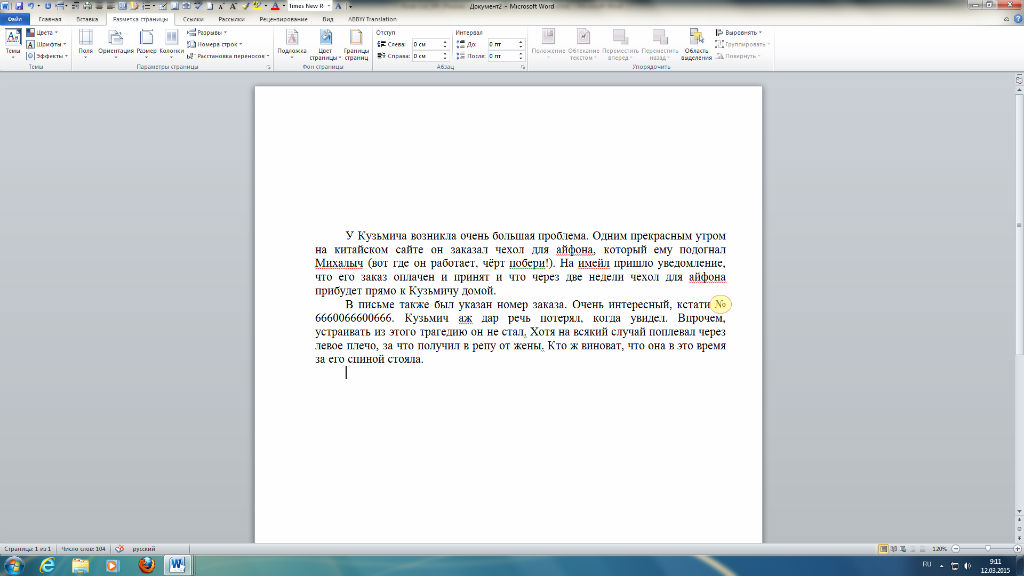
Task: Expand the Выровнять align dropdown
Action: 739,33
